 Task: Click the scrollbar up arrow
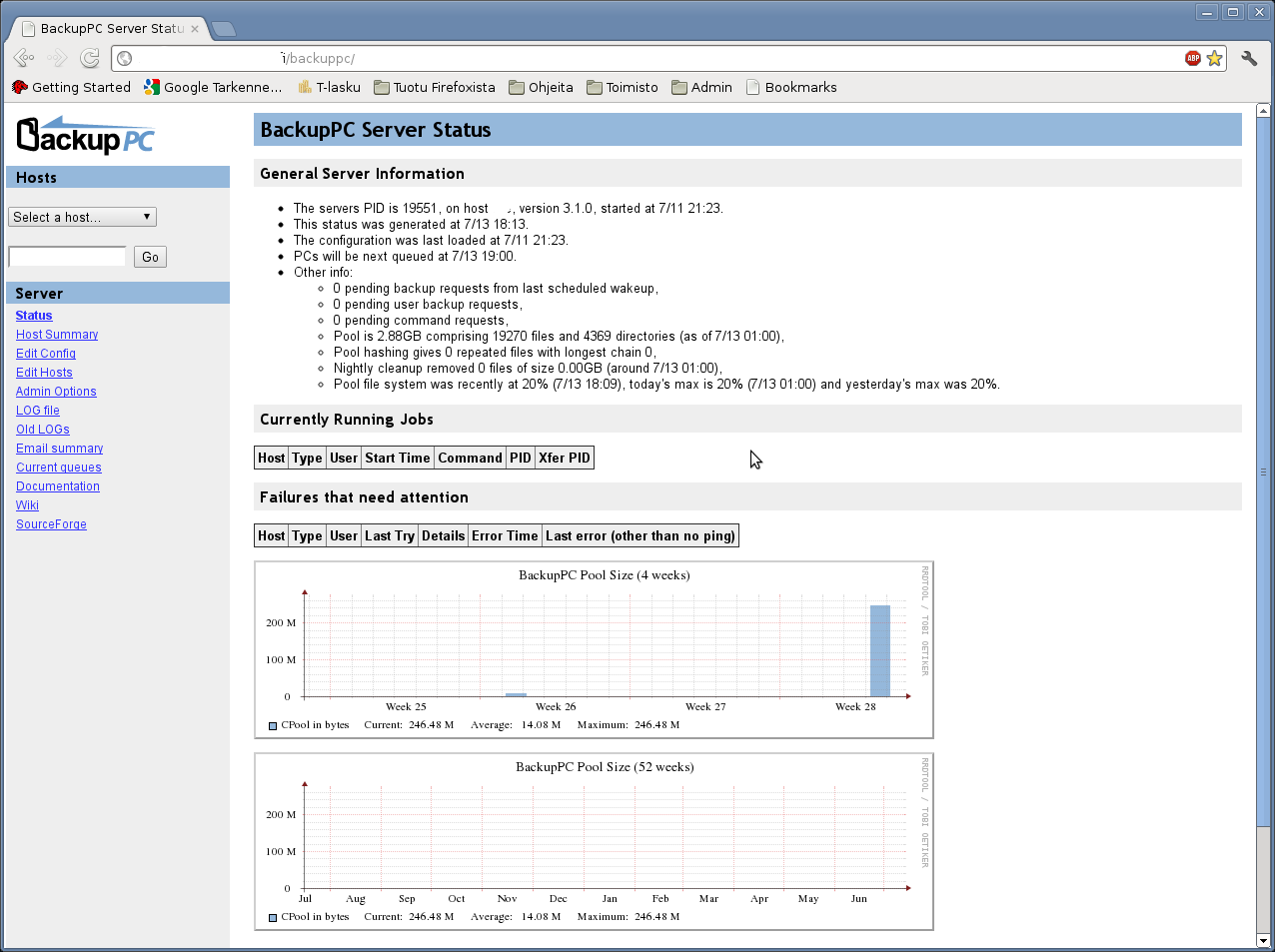coord(1263,111)
